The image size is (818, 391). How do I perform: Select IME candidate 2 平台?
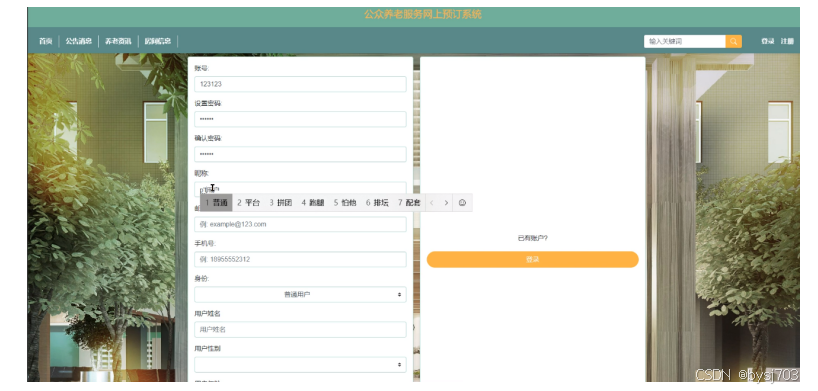pos(248,203)
